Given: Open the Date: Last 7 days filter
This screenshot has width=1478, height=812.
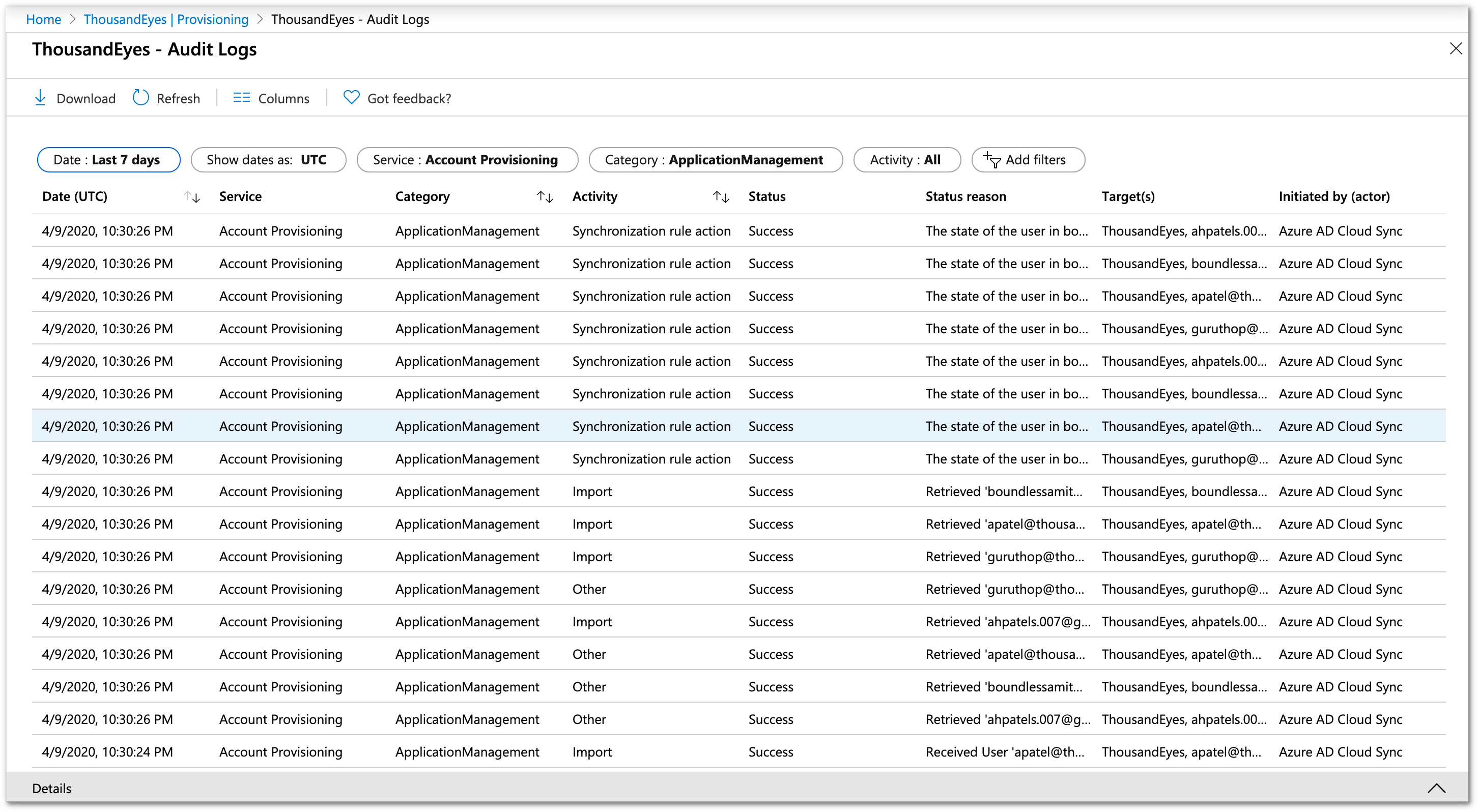Looking at the screenshot, I should click(x=108, y=160).
